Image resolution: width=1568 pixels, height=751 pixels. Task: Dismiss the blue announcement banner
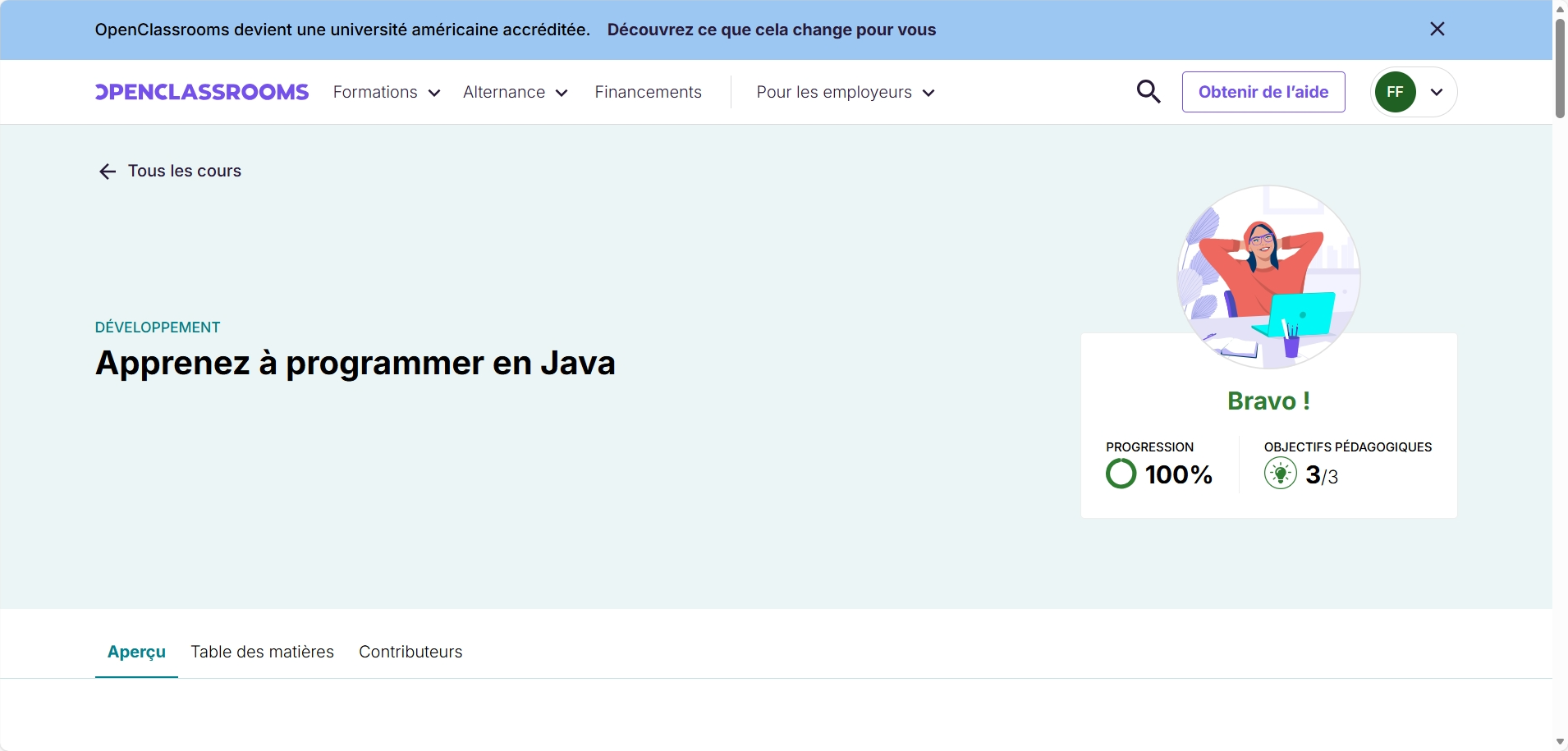tap(1437, 30)
